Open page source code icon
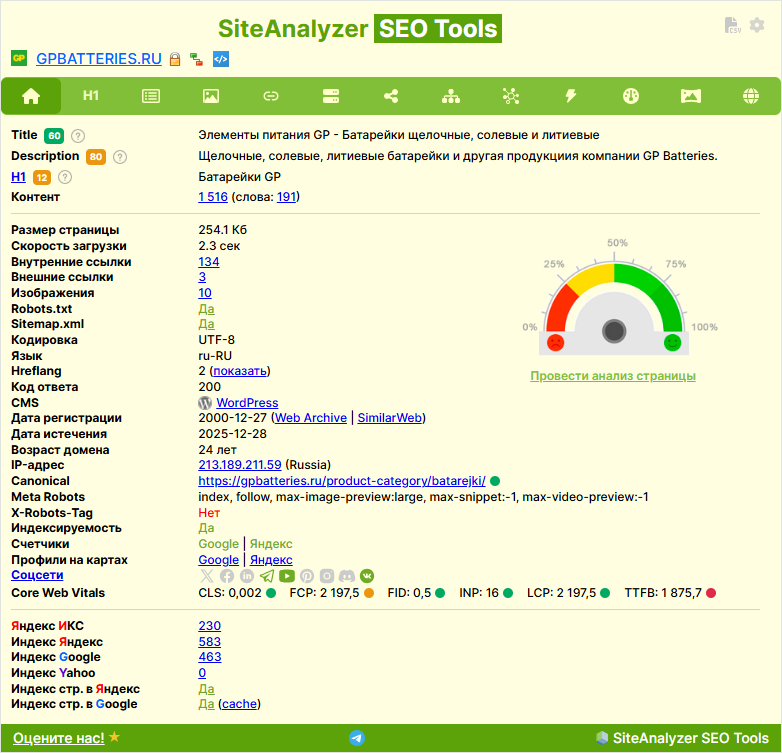This screenshot has width=782, height=753. pos(221,59)
